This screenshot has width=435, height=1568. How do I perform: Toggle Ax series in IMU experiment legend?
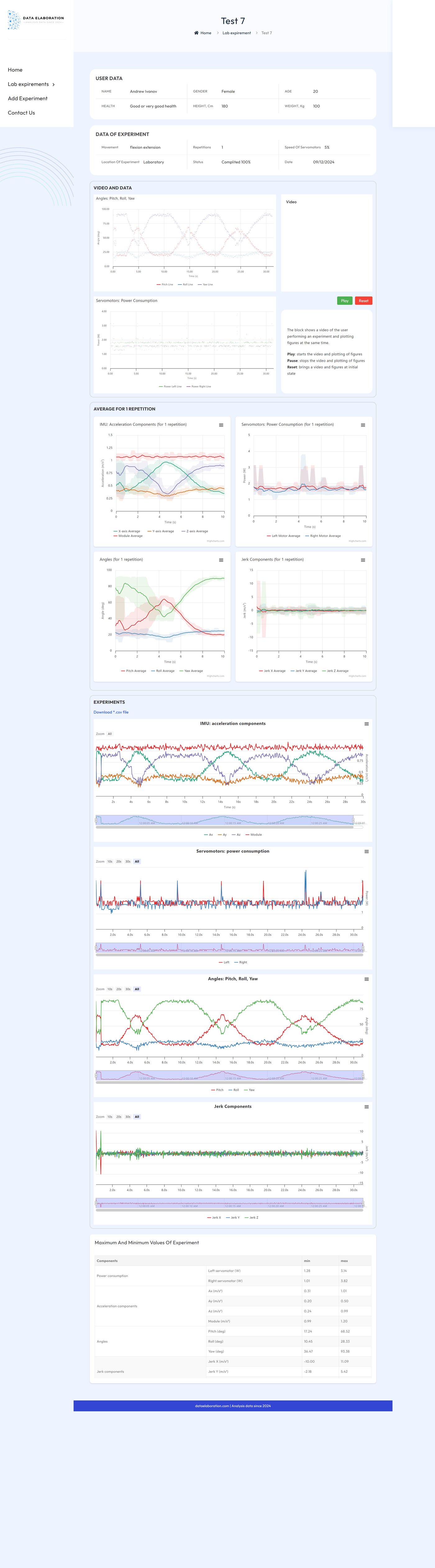[x=208, y=834]
